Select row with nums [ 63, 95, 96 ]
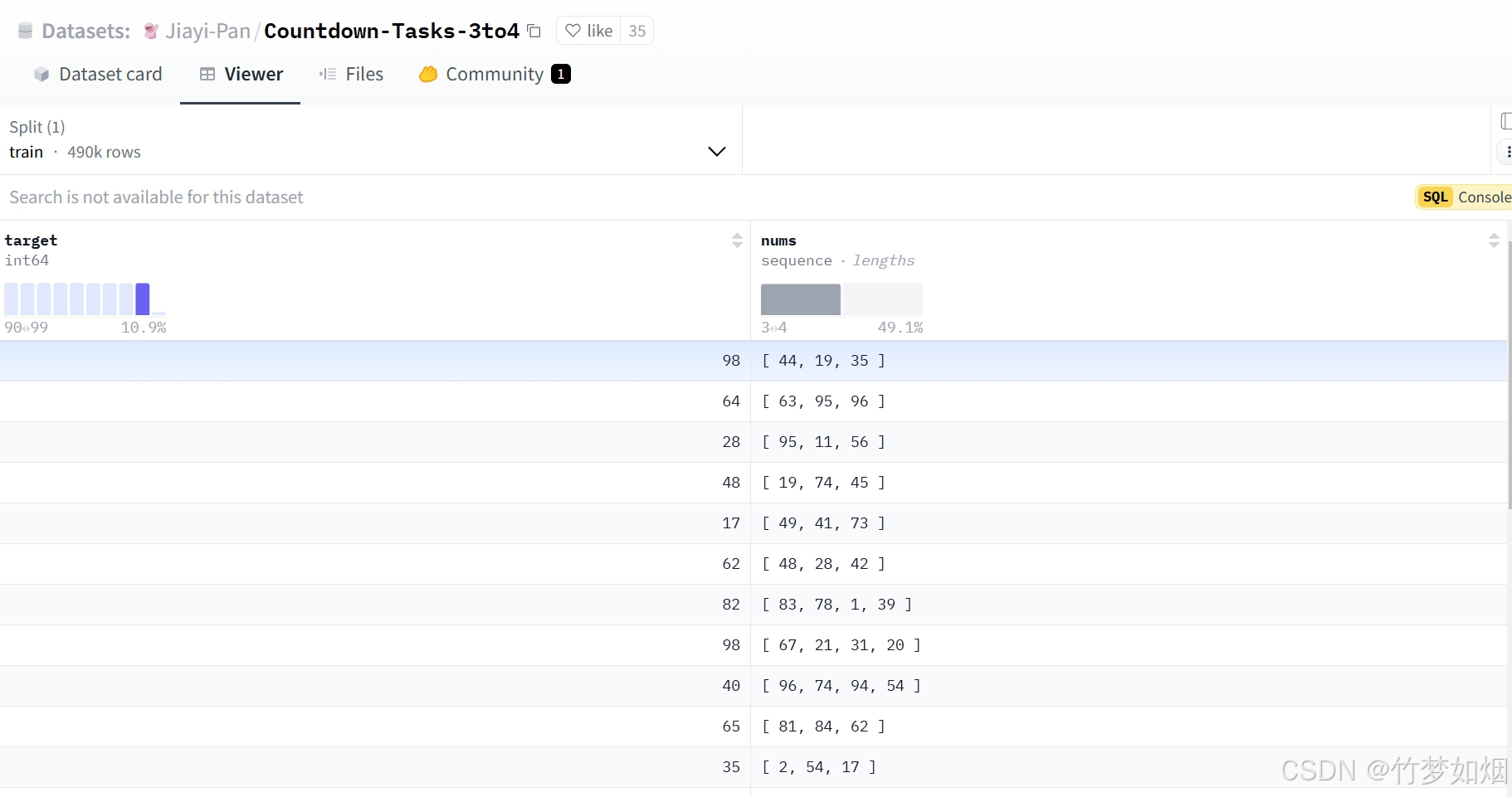The image size is (1512, 797). [x=754, y=401]
